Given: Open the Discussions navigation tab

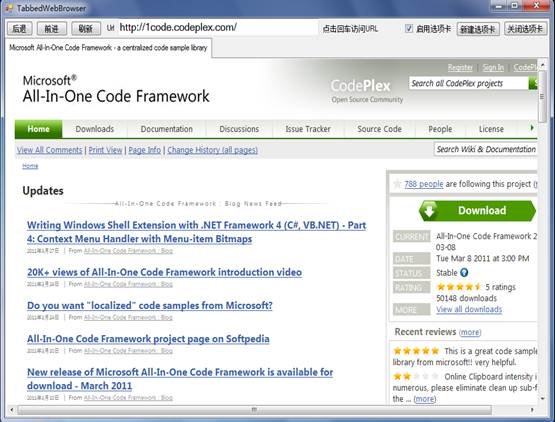Looking at the screenshot, I should [x=239, y=129].
